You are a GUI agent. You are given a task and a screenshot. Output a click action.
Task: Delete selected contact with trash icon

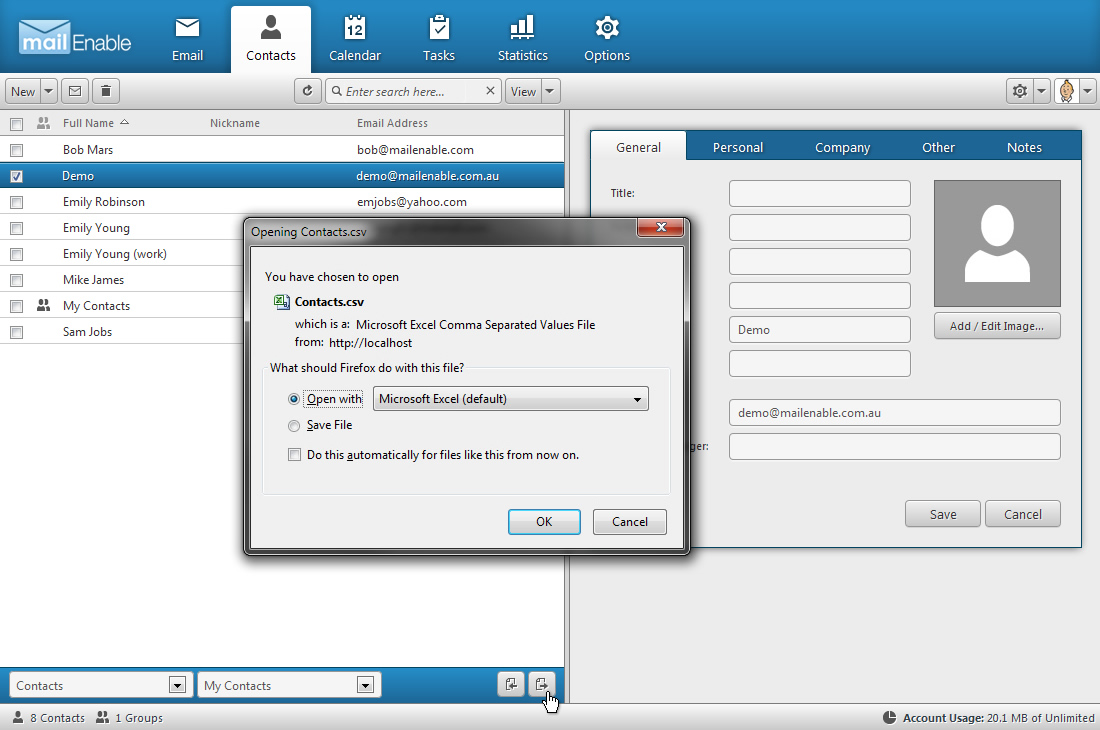pyautogui.click(x=106, y=91)
